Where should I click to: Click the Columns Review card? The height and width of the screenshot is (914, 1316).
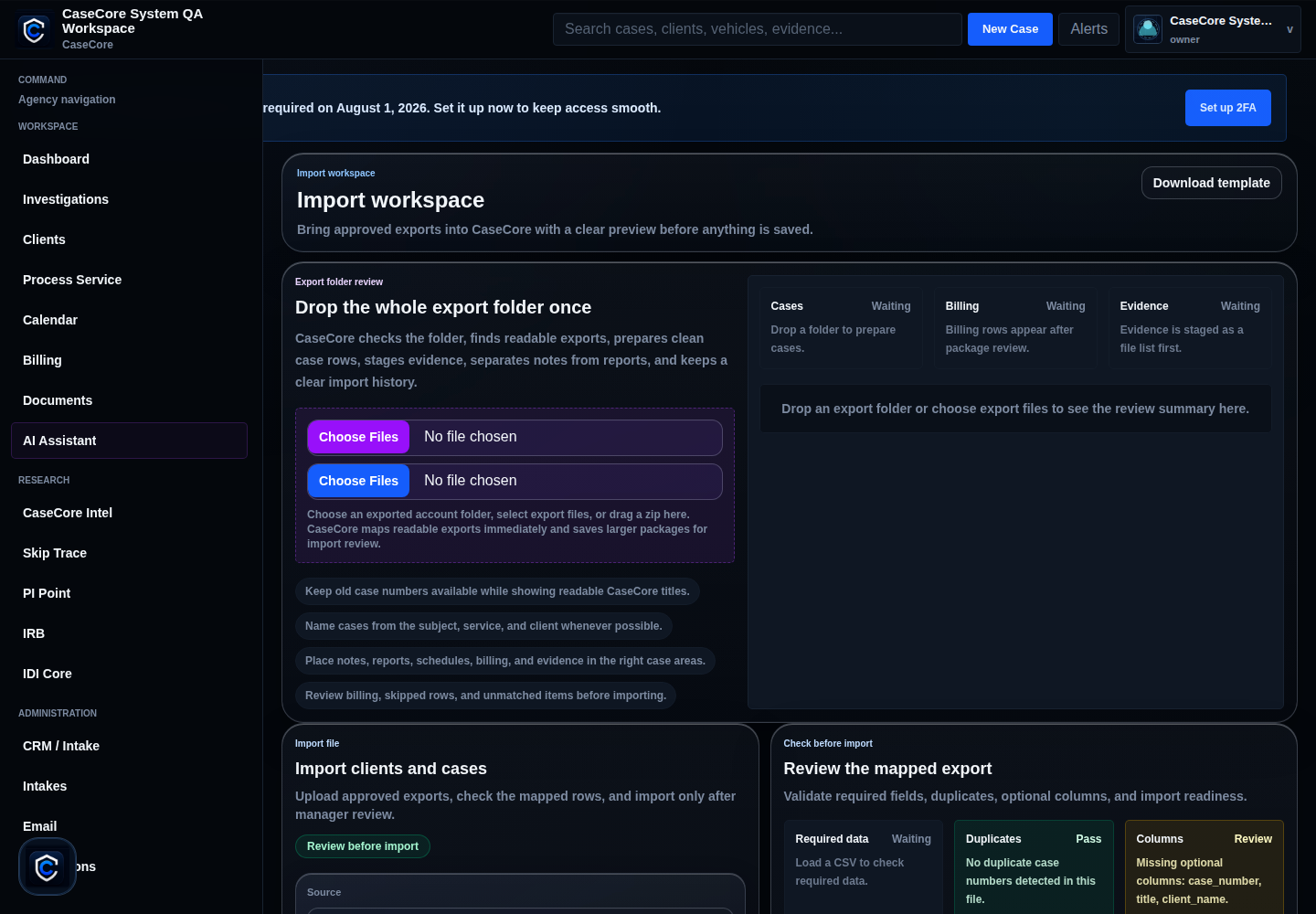point(1205,867)
